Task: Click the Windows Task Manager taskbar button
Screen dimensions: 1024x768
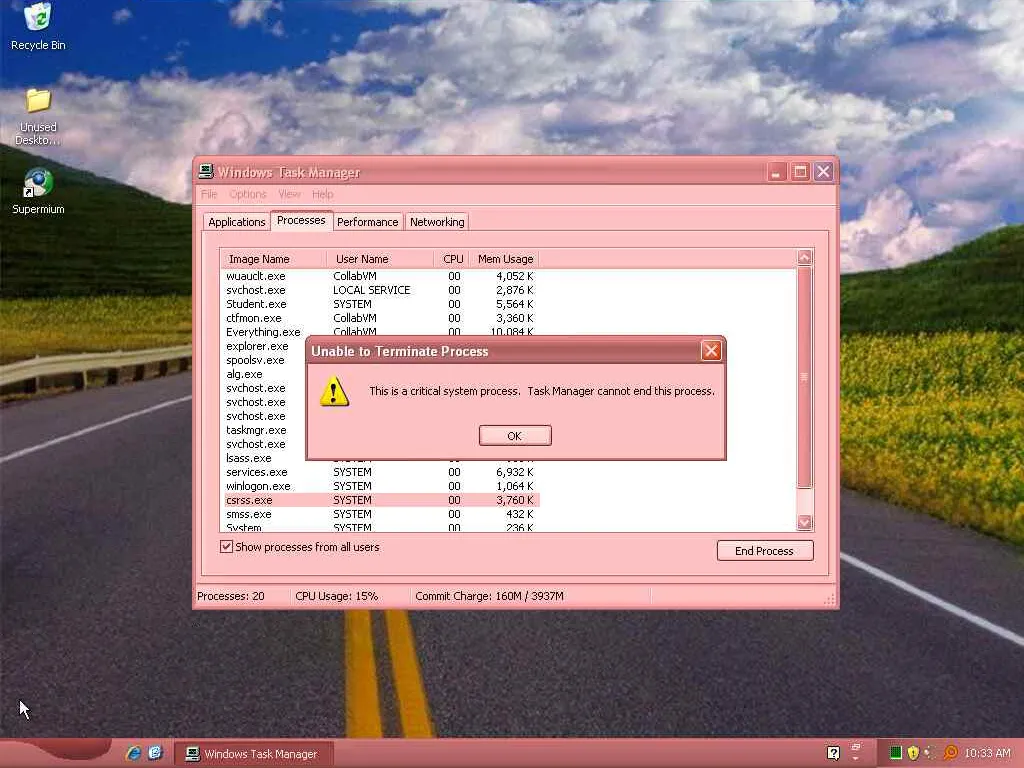Action: click(x=255, y=754)
